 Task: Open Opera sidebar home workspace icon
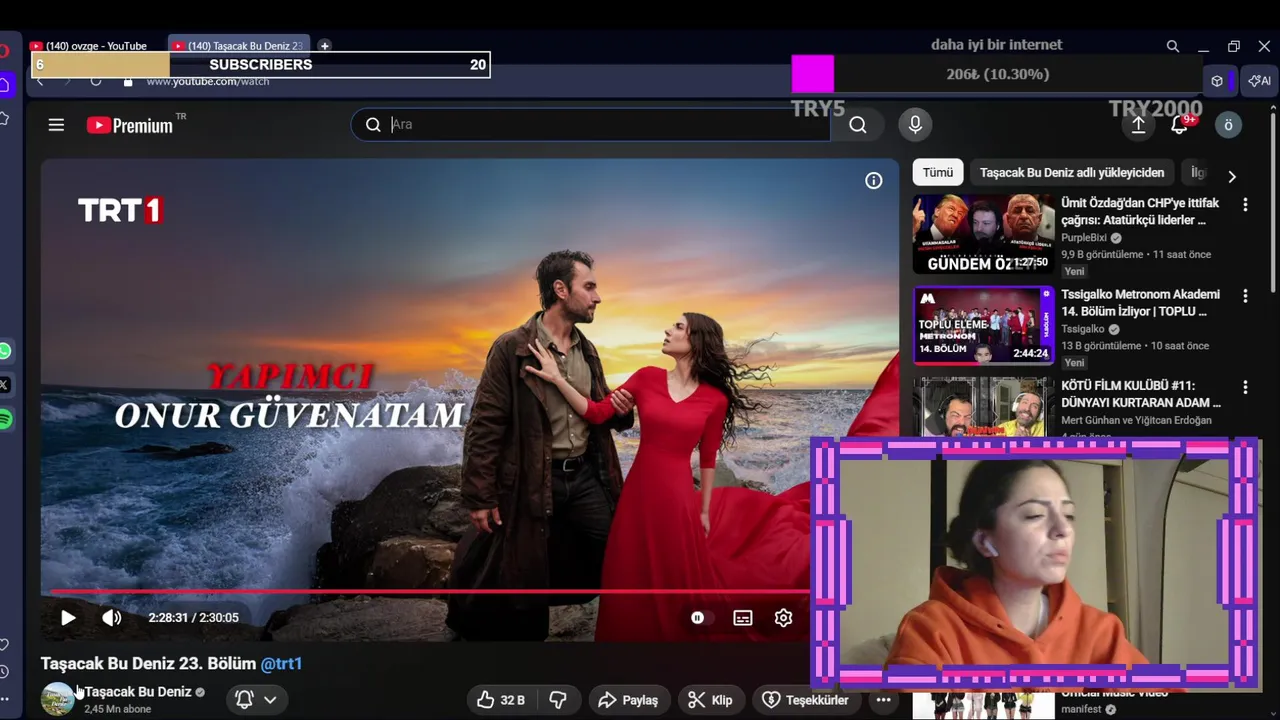(4, 84)
